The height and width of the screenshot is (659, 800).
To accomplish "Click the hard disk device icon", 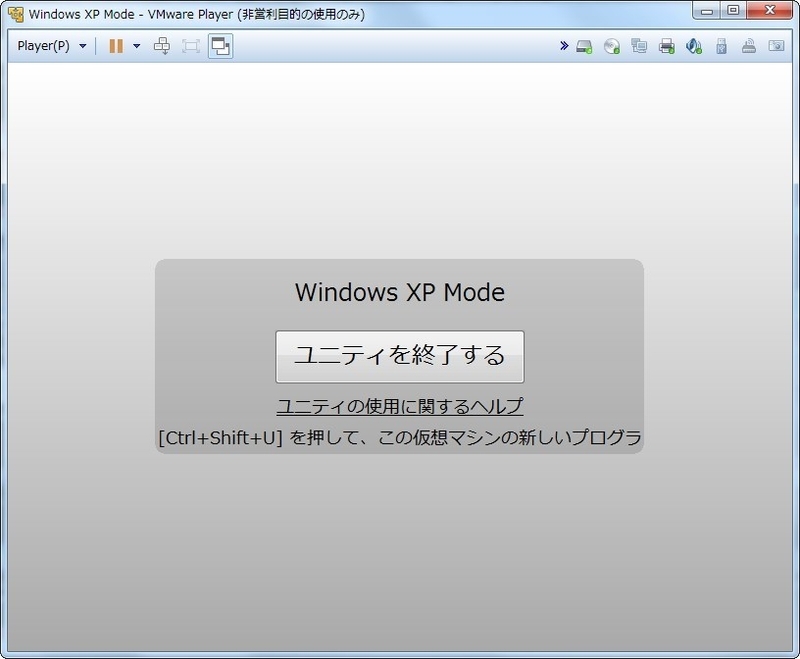I will click(x=584, y=46).
